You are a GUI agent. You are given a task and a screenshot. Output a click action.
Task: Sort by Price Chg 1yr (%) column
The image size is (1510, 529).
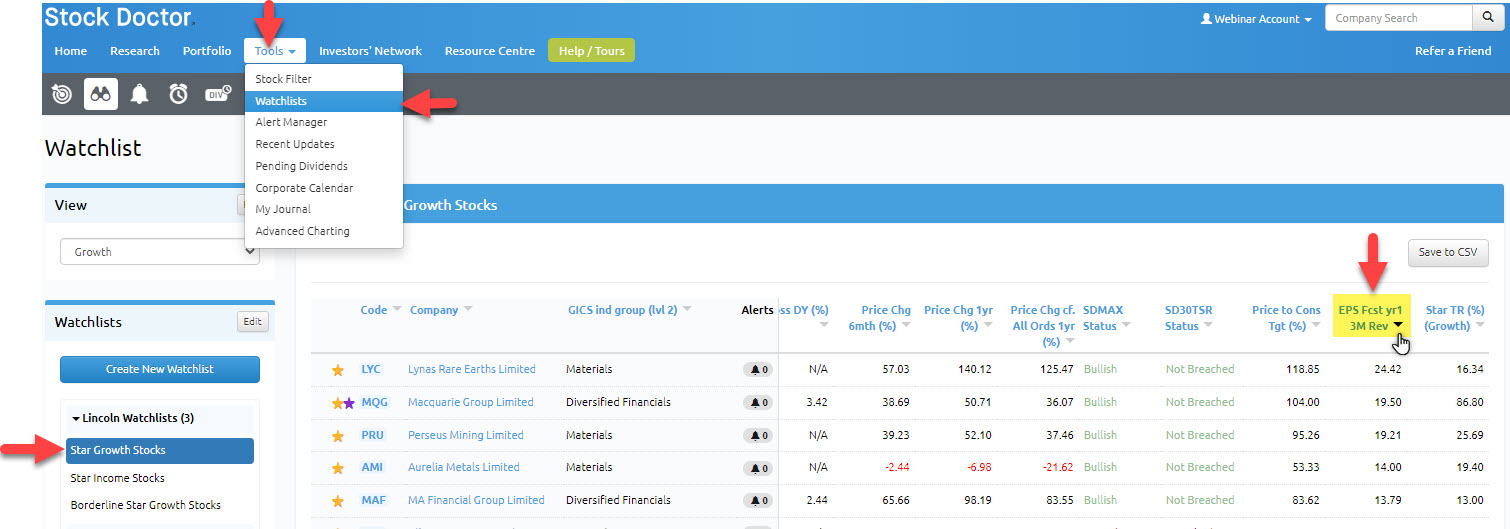[959, 318]
